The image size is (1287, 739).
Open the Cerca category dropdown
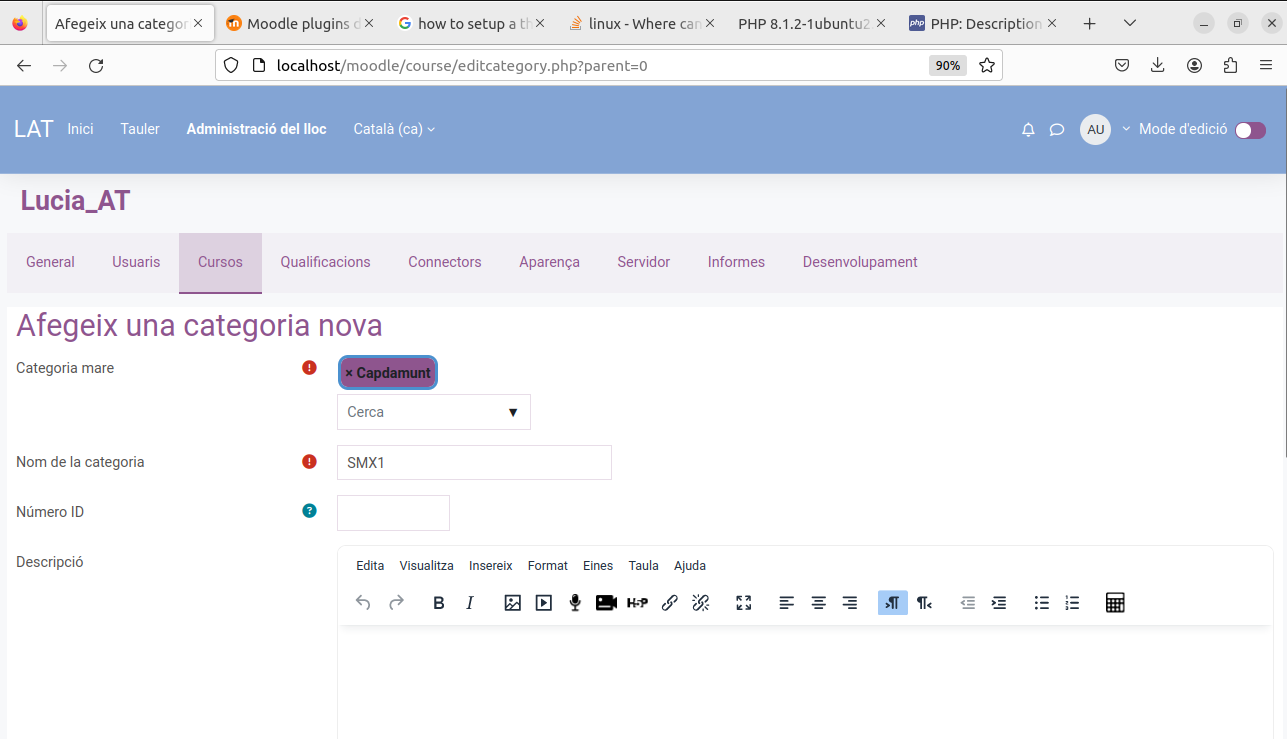click(433, 411)
